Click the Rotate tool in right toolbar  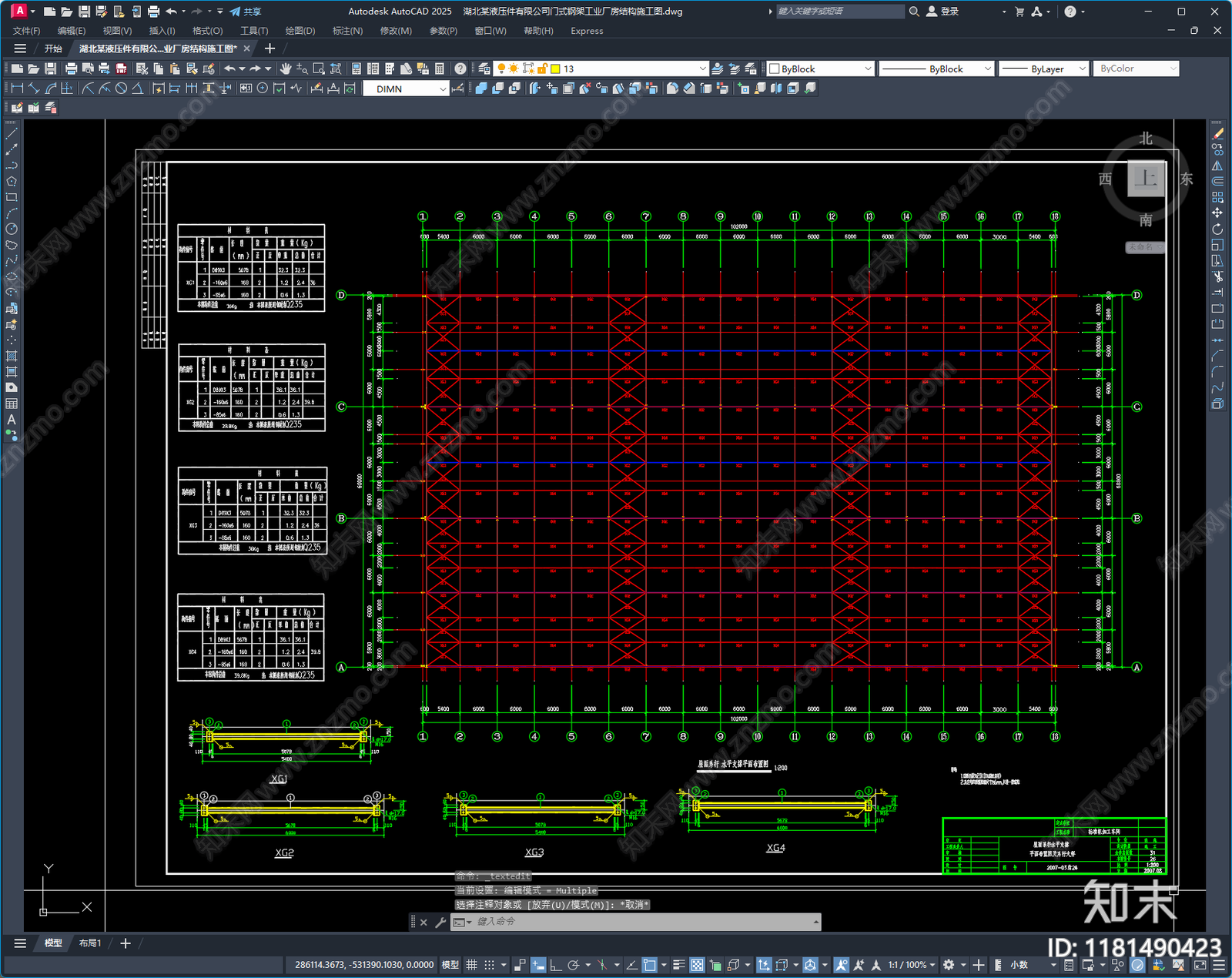coord(1217,229)
